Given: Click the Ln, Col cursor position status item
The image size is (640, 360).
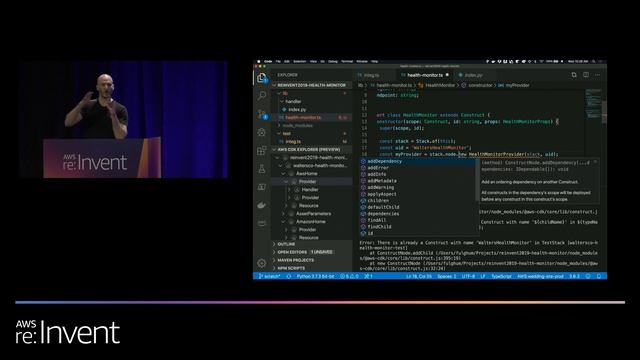Looking at the screenshot, I should click(x=419, y=276).
